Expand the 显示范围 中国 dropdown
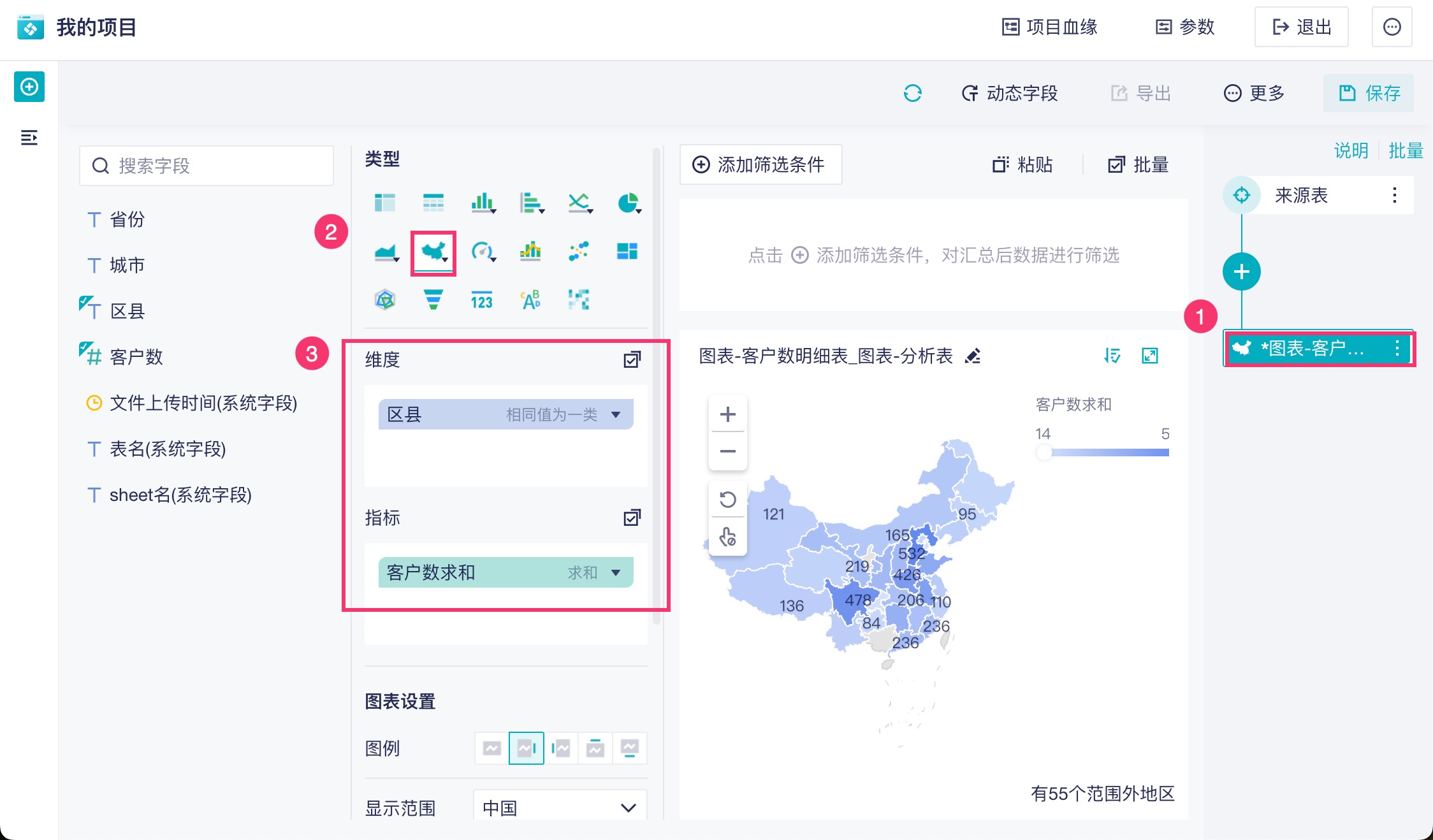This screenshot has height=840, width=1433. point(628,807)
